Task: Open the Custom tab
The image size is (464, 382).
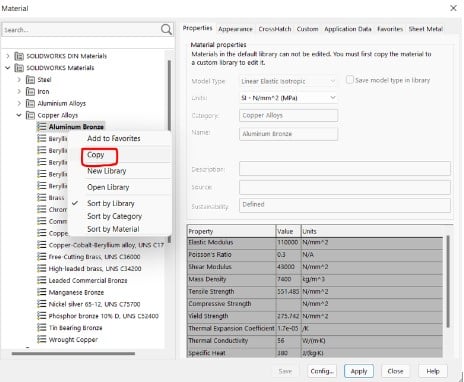Action: (307, 29)
